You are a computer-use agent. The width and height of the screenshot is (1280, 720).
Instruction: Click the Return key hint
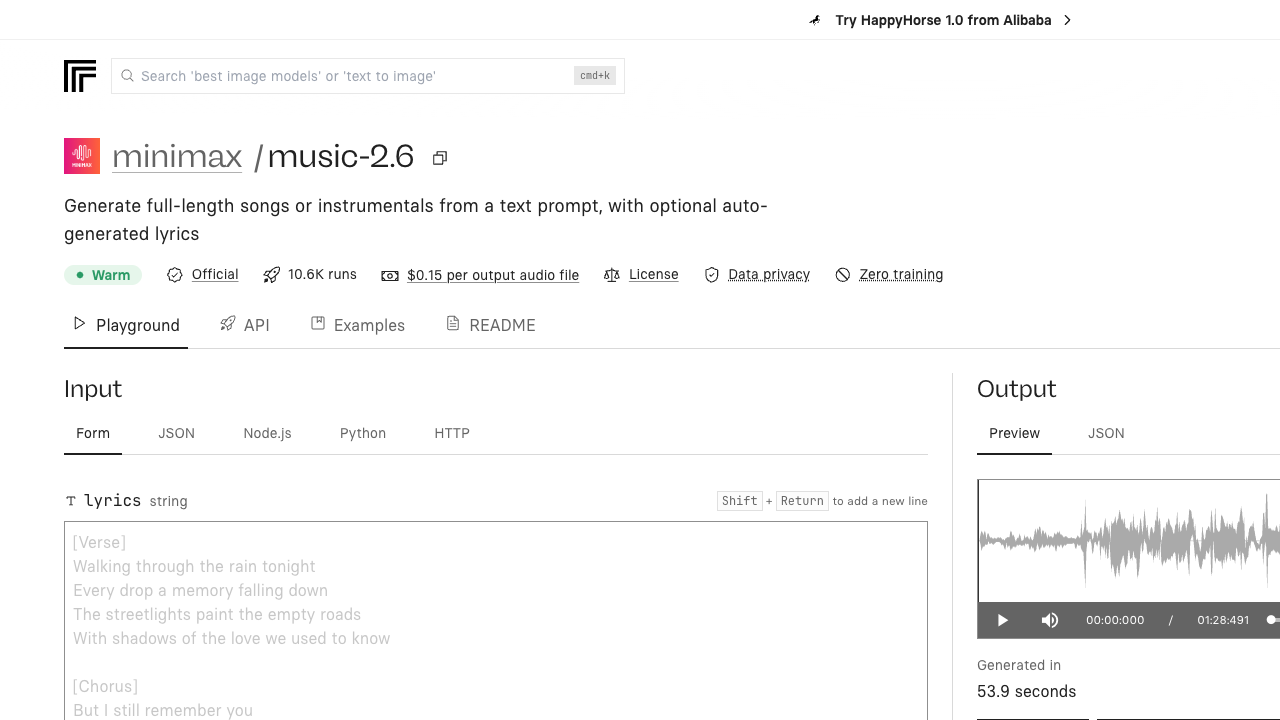(x=802, y=501)
